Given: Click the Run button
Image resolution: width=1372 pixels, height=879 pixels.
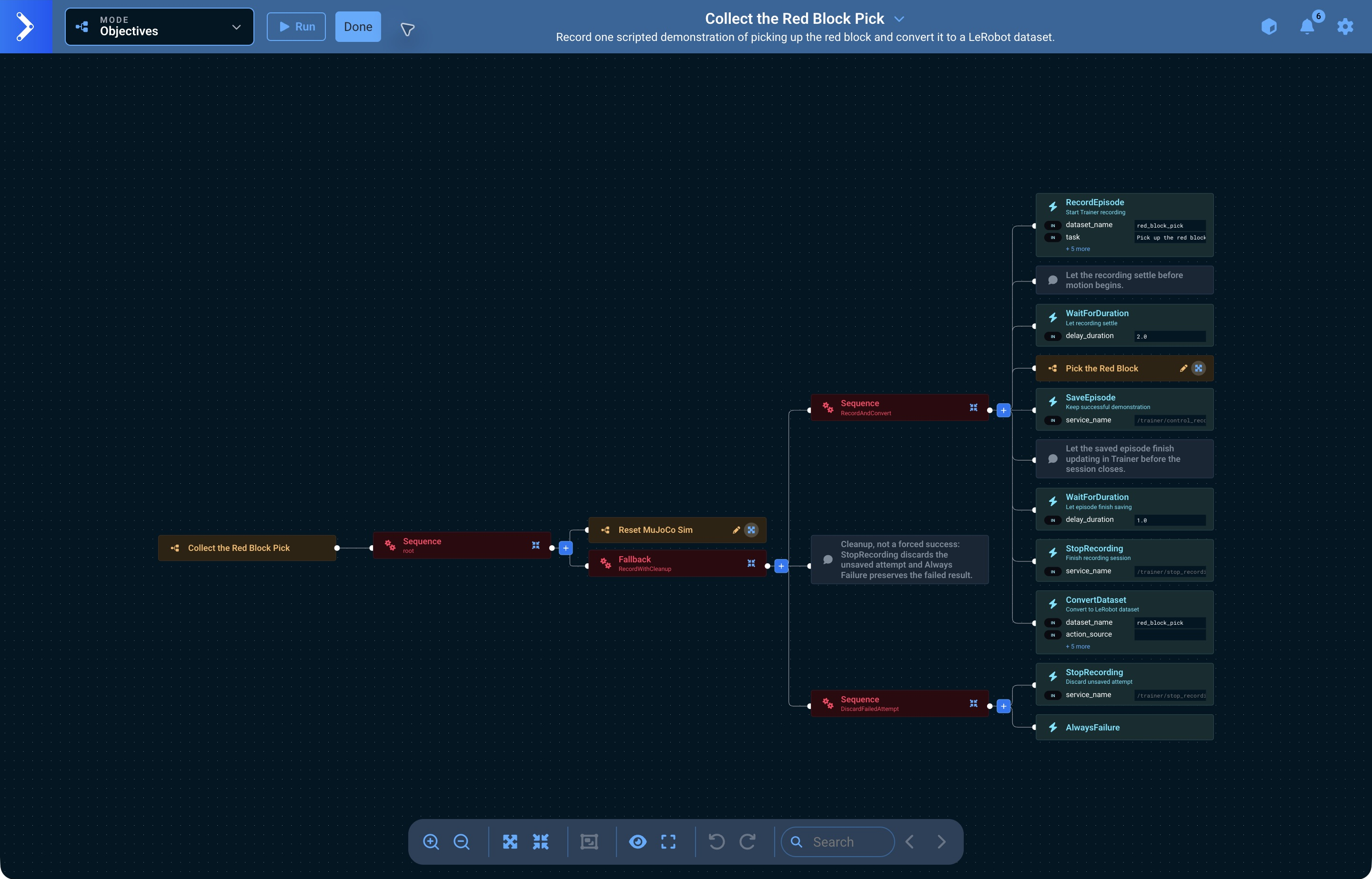Looking at the screenshot, I should tap(296, 27).
